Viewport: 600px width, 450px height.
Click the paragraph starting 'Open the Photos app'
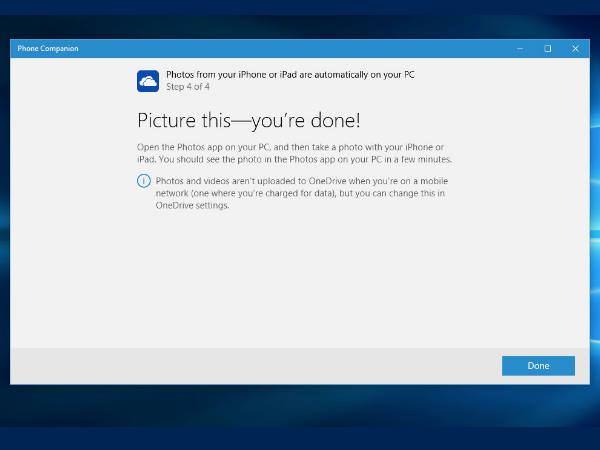[294, 154]
